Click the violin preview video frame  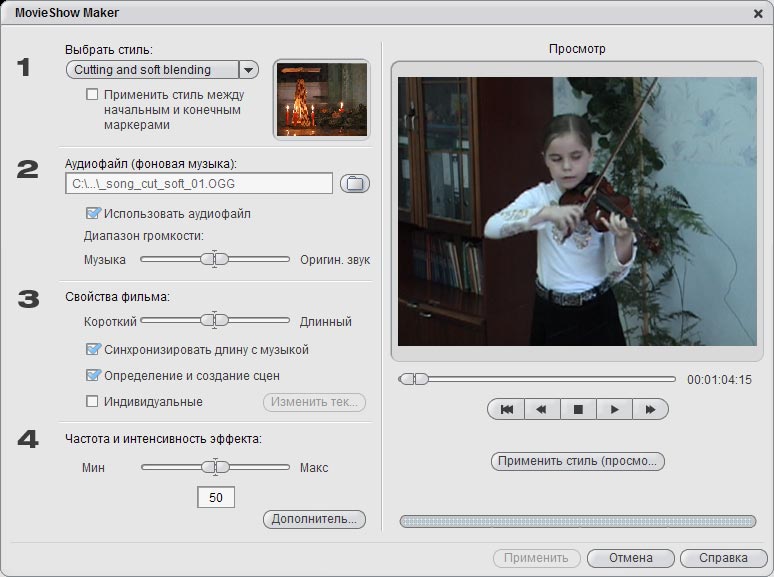coord(577,211)
